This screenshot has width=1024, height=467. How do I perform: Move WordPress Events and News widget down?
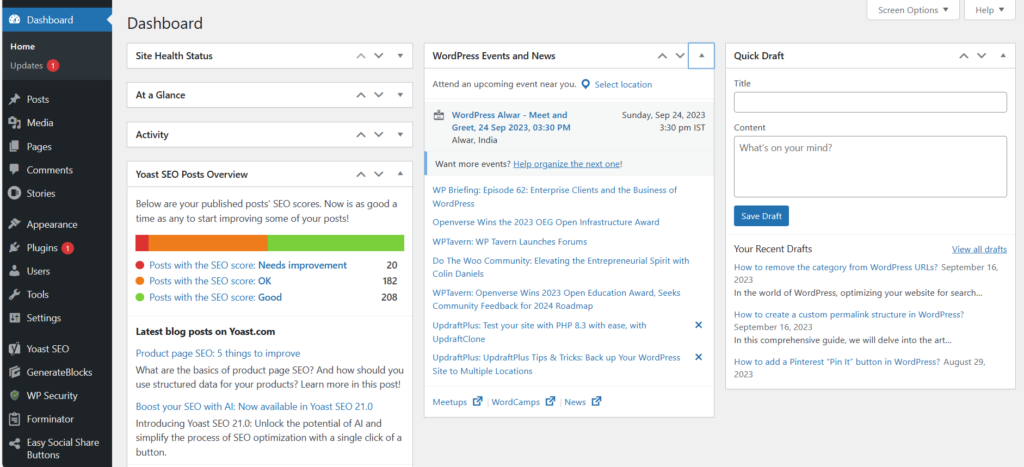(680, 56)
